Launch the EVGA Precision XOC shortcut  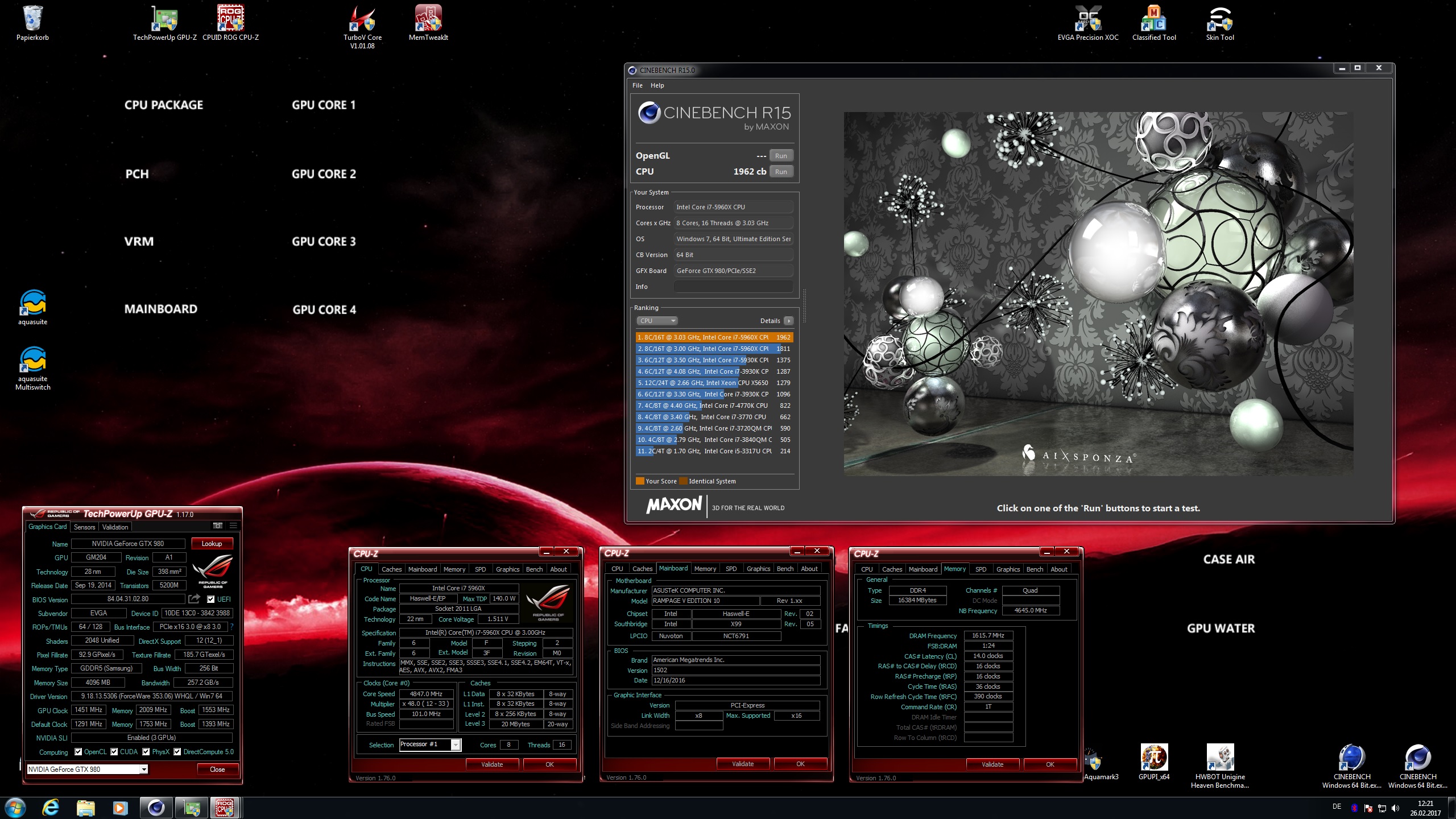[1087, 23]
